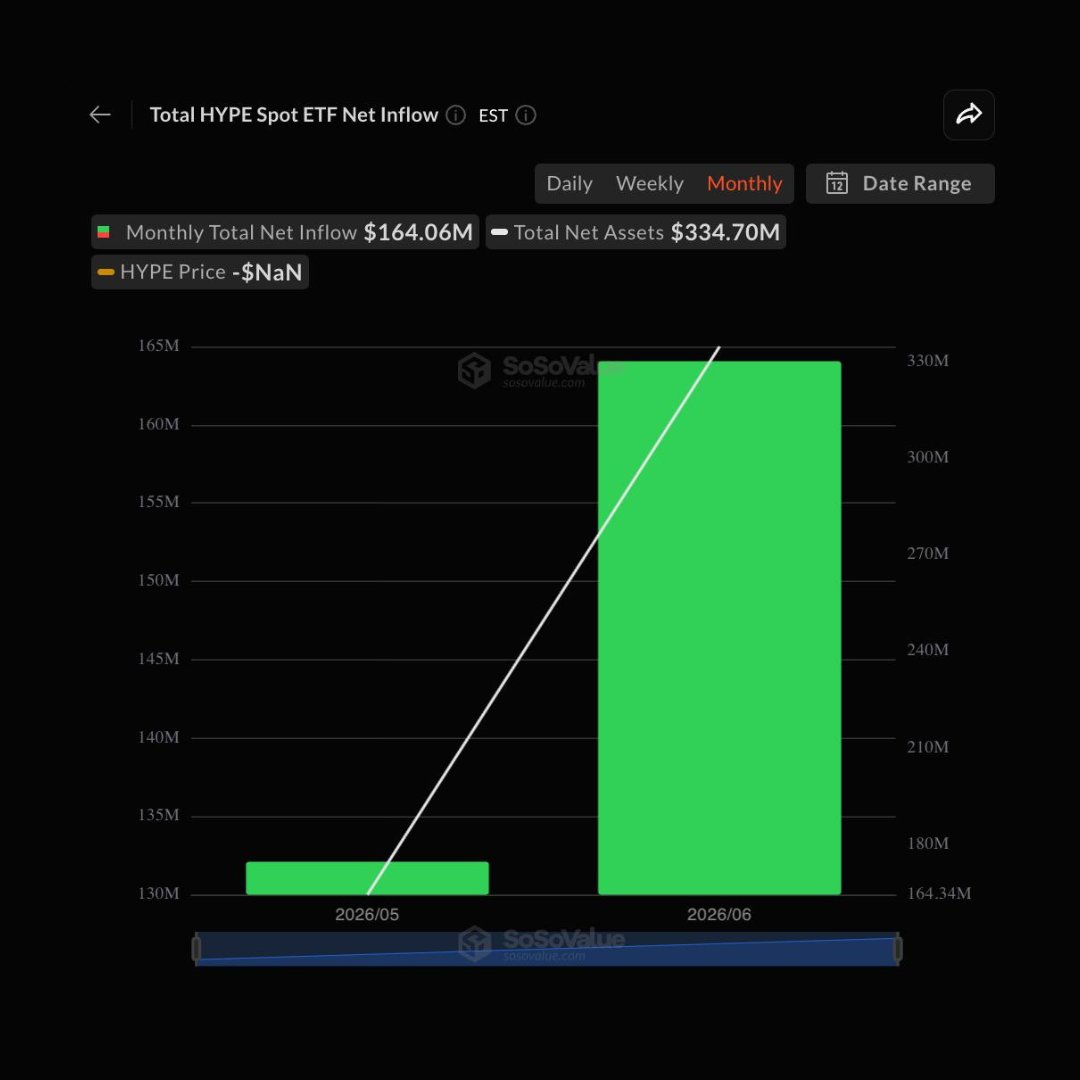Click the -$NaN price value
The image size is (1080, 1080).
(x=267, y=273)
